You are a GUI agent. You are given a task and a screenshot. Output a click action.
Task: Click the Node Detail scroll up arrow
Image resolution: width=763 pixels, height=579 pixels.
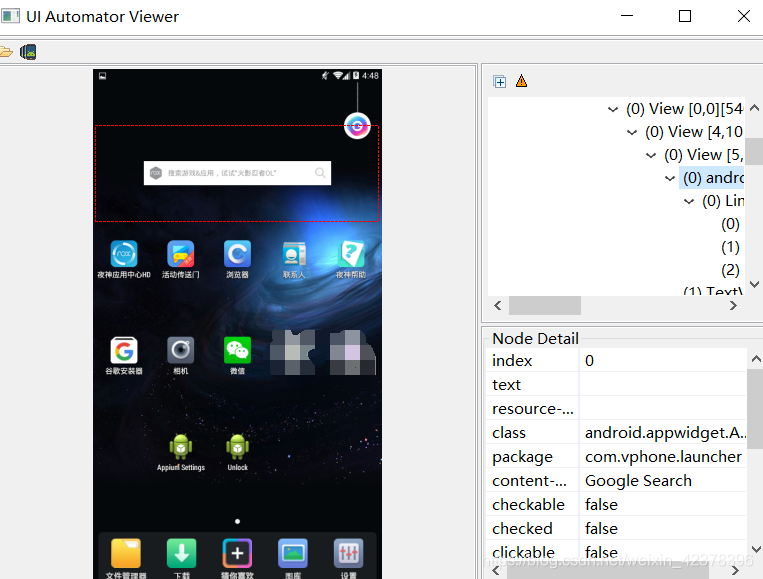(756, 359)
